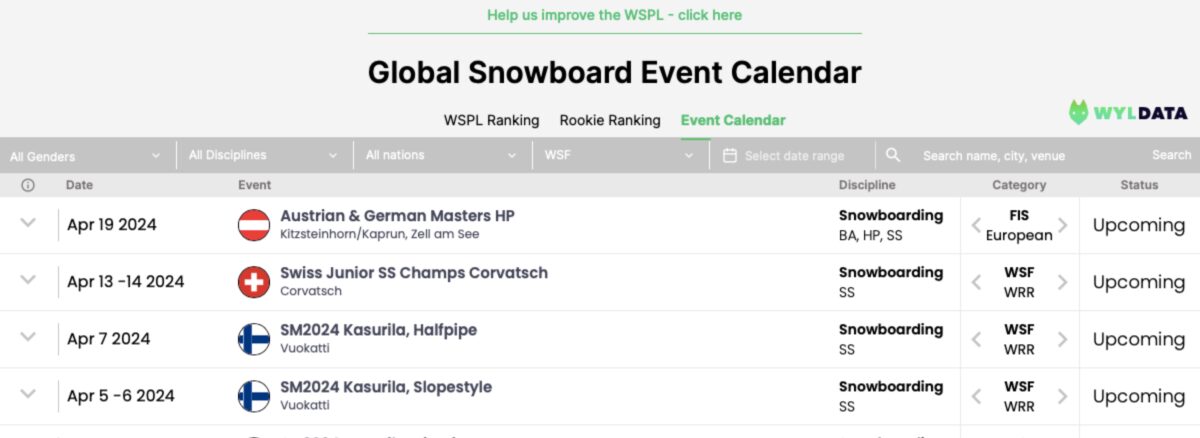Switch to WSPL Ranking tab
The image size is (1200, 438).
point(491,120)
